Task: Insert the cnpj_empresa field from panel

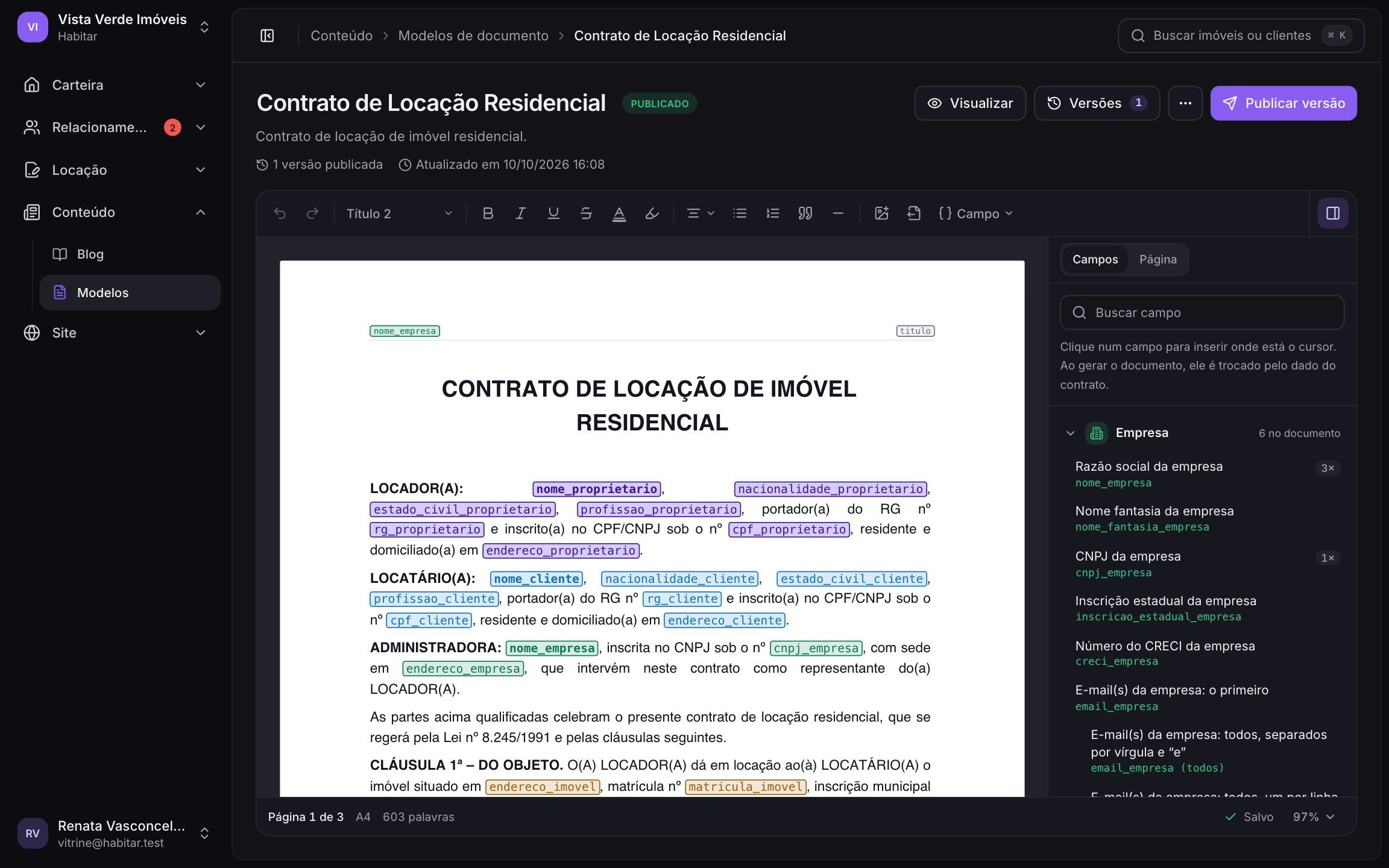Action: (1206, 564)
